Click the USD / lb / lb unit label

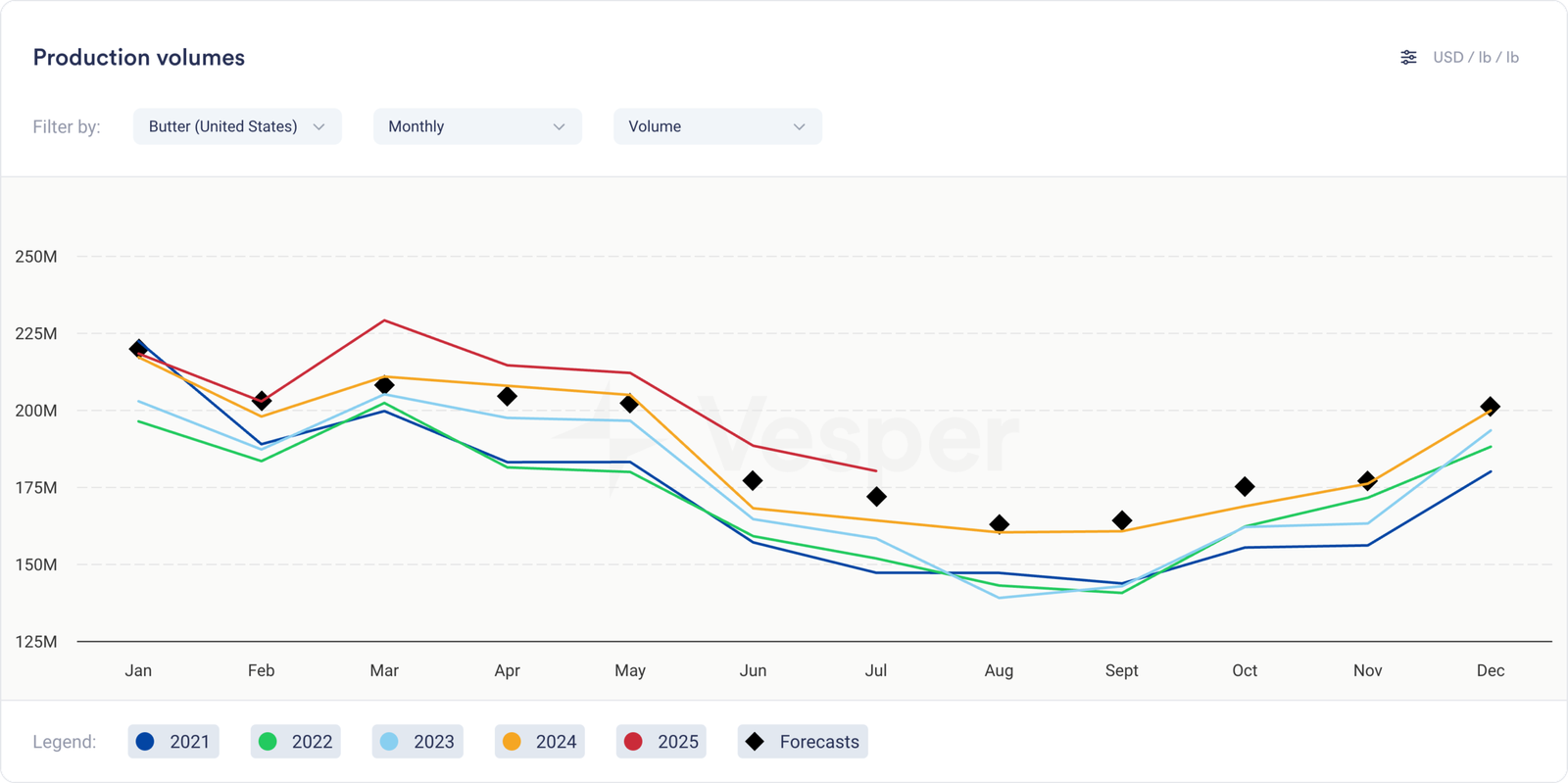(x=1475, y=58)
